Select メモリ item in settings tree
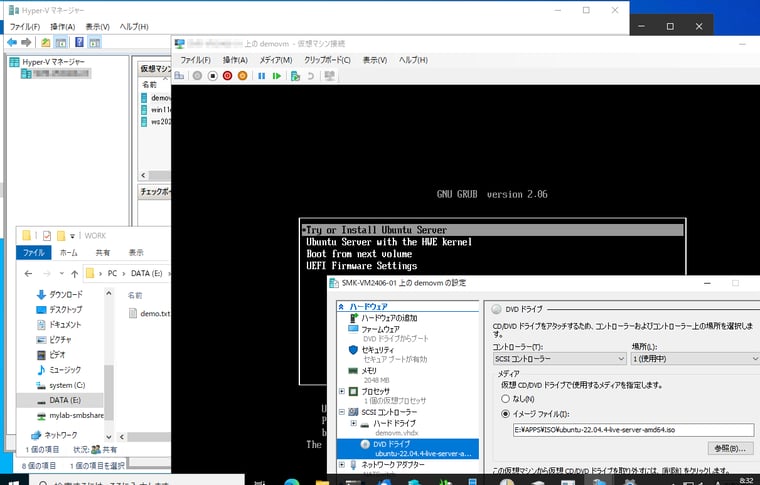This screenshot has width=760, height=485. click(369, 371)
